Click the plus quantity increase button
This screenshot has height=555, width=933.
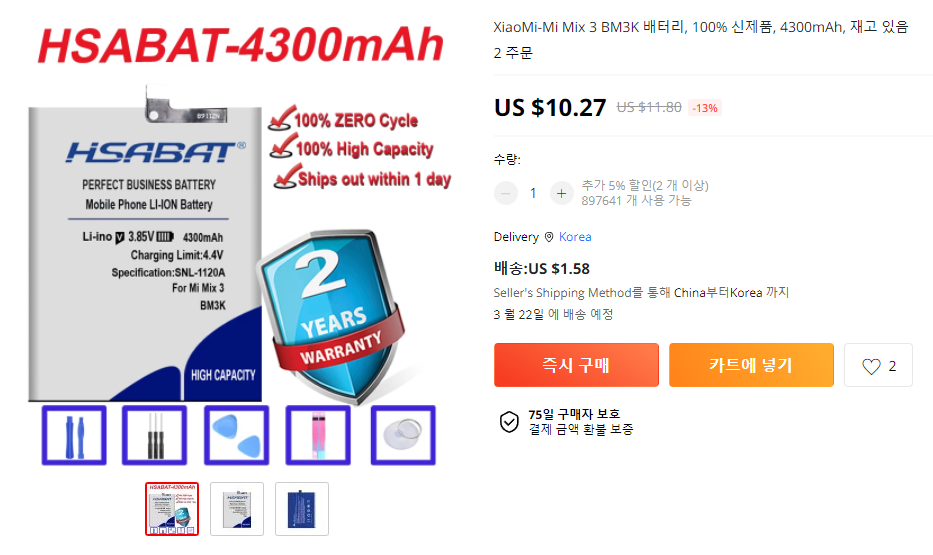tap(561, 193)
